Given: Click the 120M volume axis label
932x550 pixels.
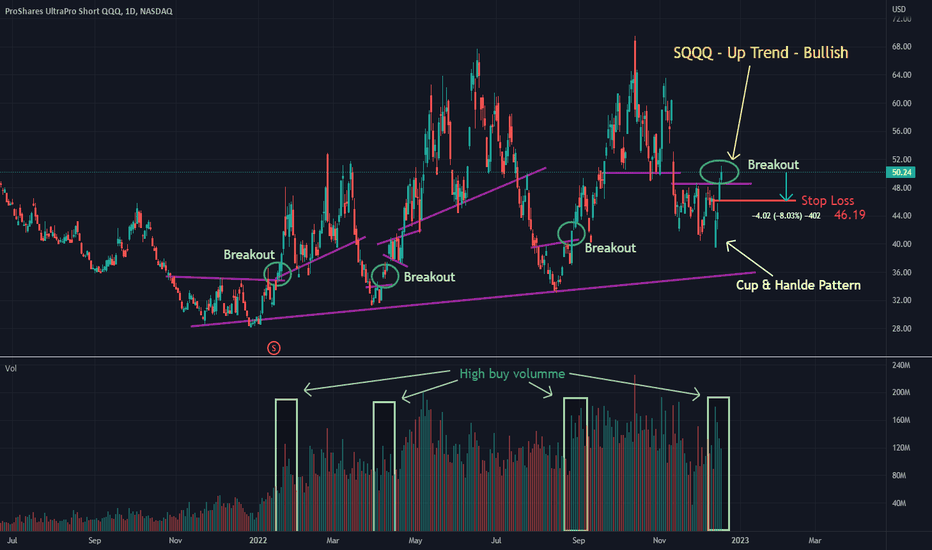Looking at the screenshot, I should (x=901, y=448).
